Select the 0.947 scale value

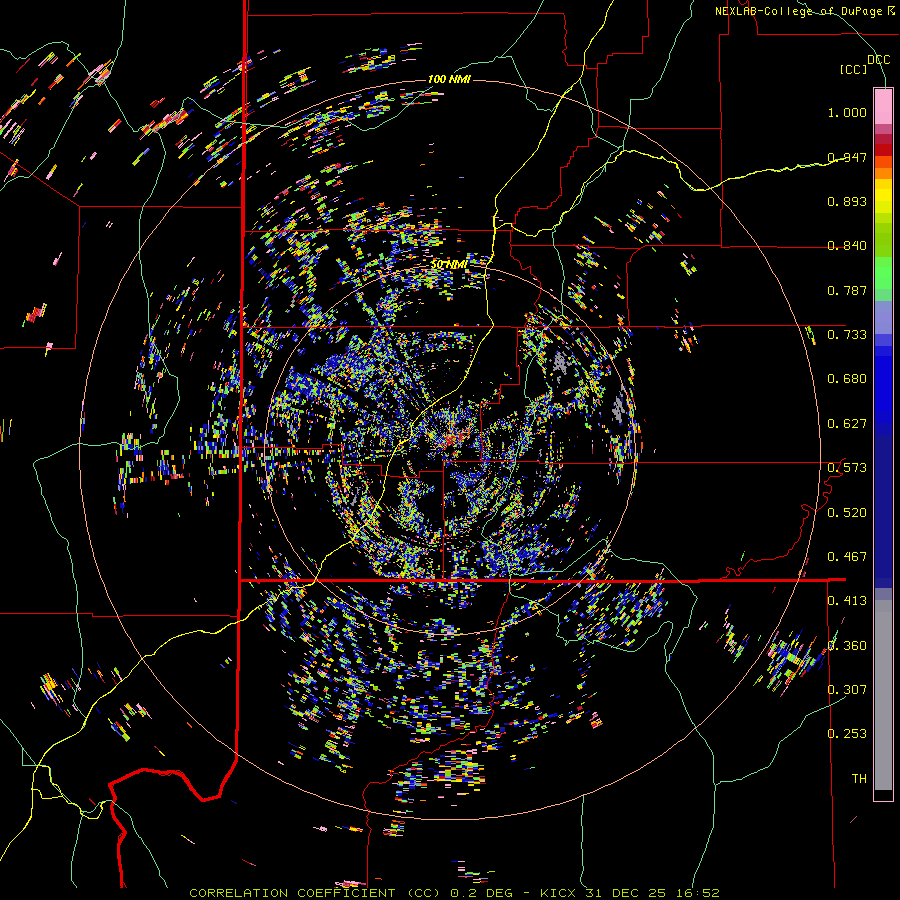click(x=847, y=157)
